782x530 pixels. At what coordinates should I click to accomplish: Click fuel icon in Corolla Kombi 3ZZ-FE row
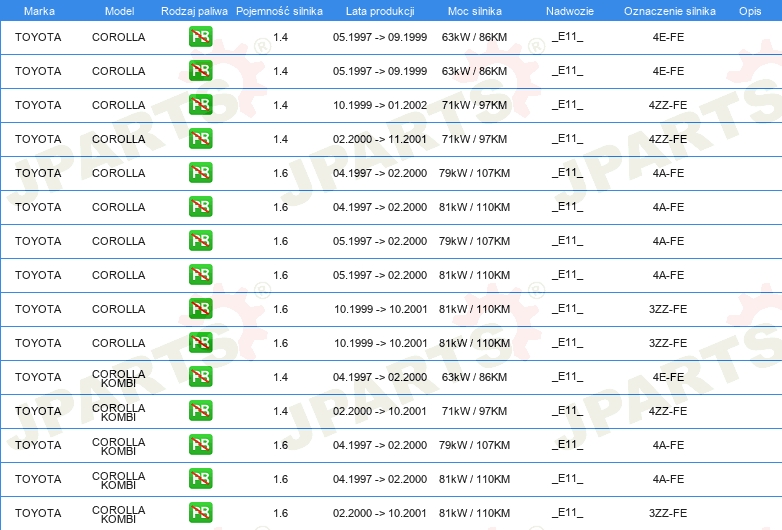200,513
